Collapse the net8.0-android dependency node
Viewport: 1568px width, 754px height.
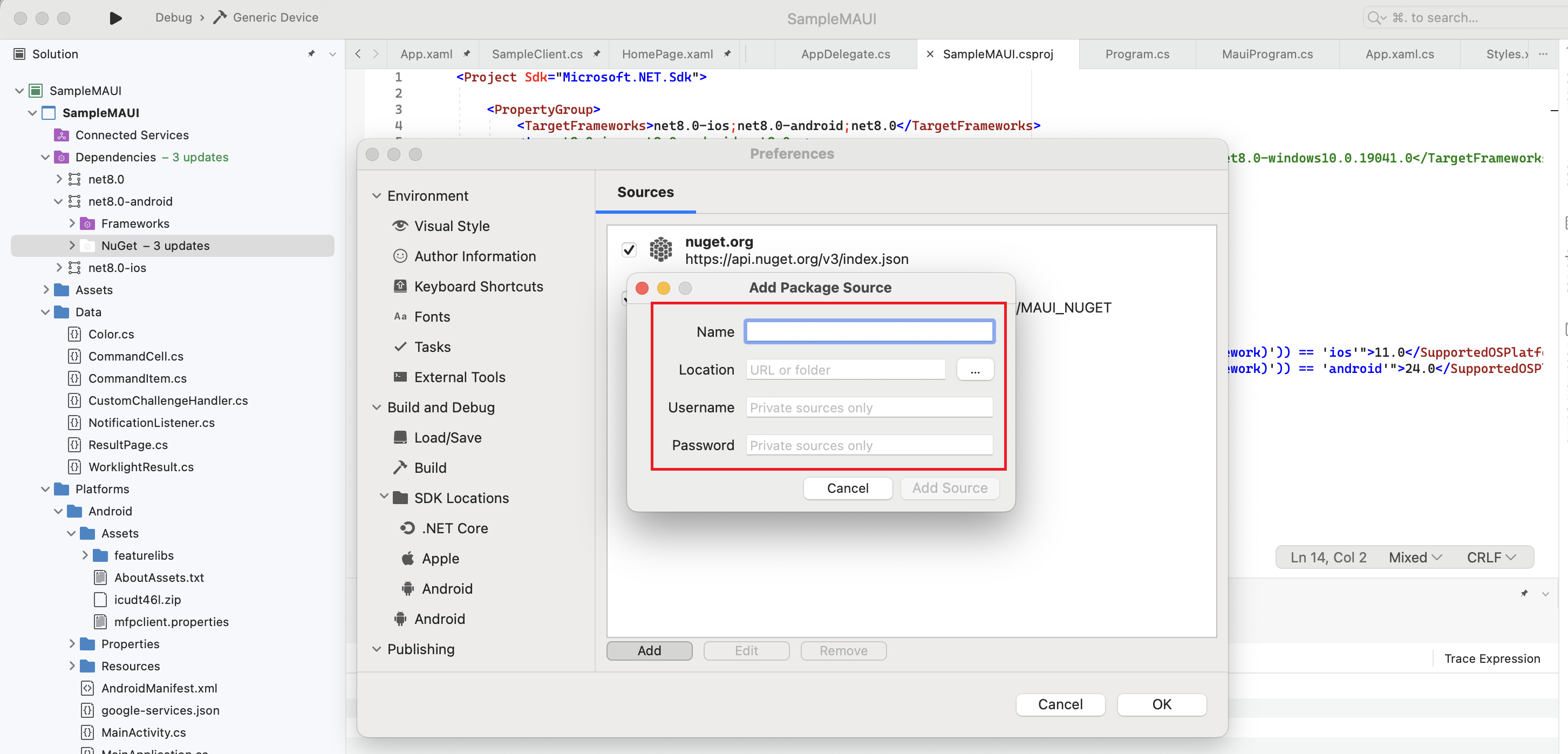click(x=58, y=201)
